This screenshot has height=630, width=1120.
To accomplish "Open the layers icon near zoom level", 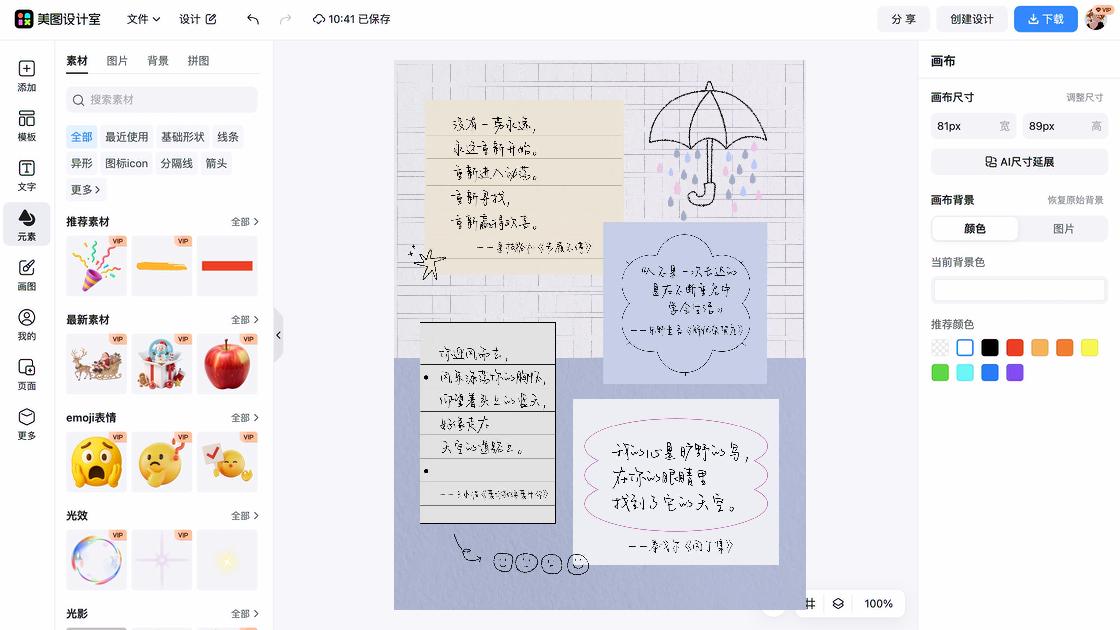I will click(838, 604).
